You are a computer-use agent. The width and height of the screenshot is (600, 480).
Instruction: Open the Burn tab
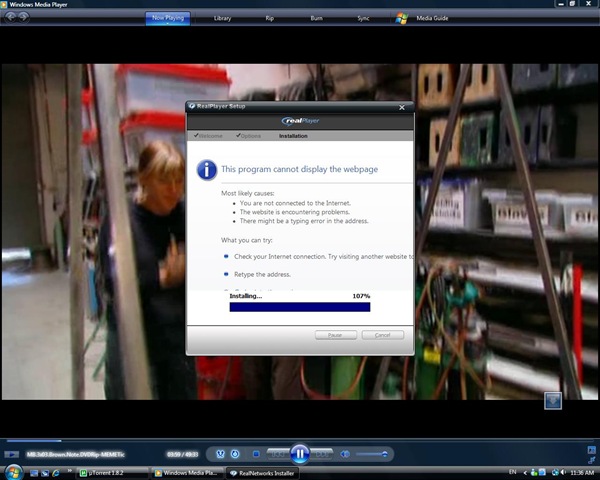coord(316,18)
